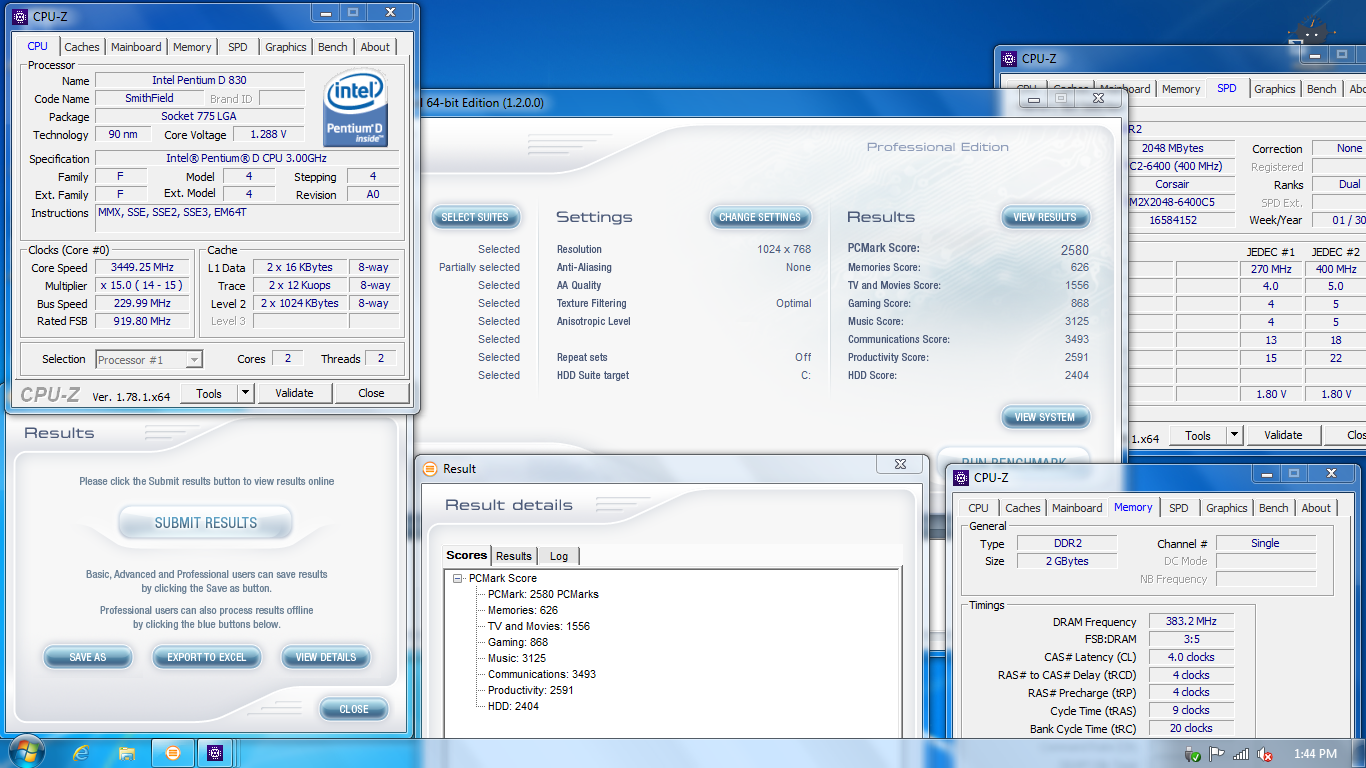Screen dimensions: 1366x768
Task: Select the 'TV and Movies: 1556' tree row
Action: tap(539, 626)
